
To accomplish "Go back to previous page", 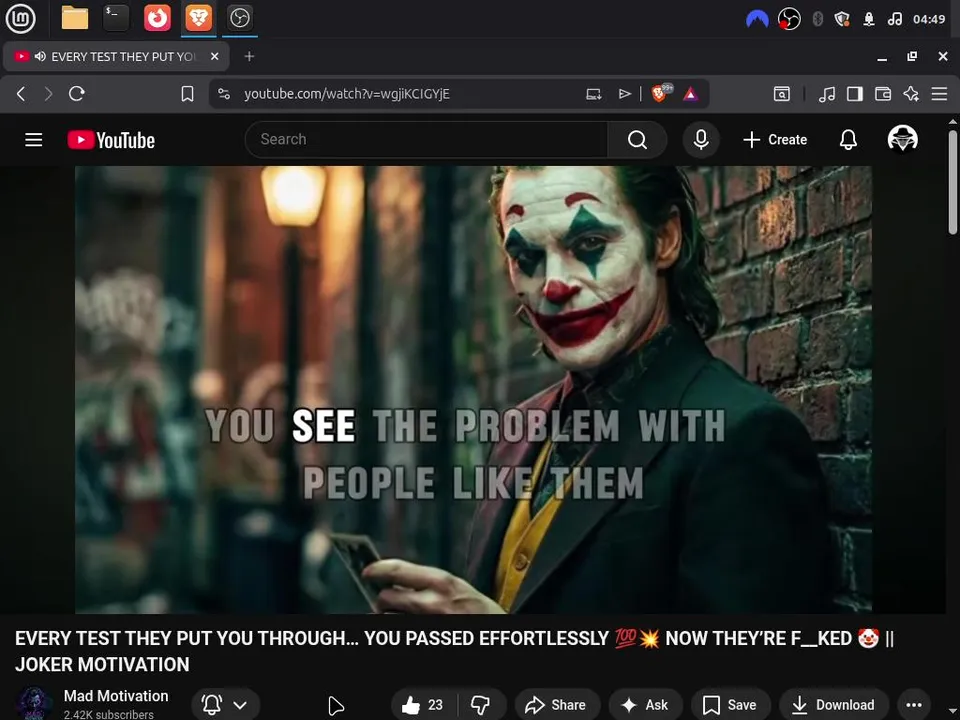I will (x=21, y=94).
